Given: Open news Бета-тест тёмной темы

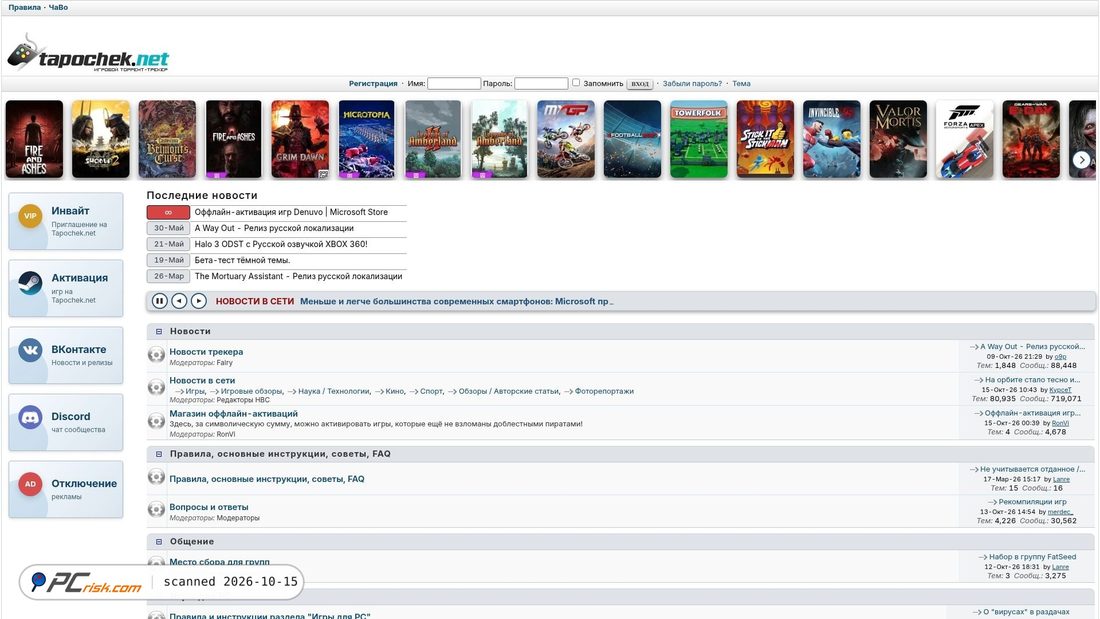Looking at the screenshot, I should click(242, 260).
